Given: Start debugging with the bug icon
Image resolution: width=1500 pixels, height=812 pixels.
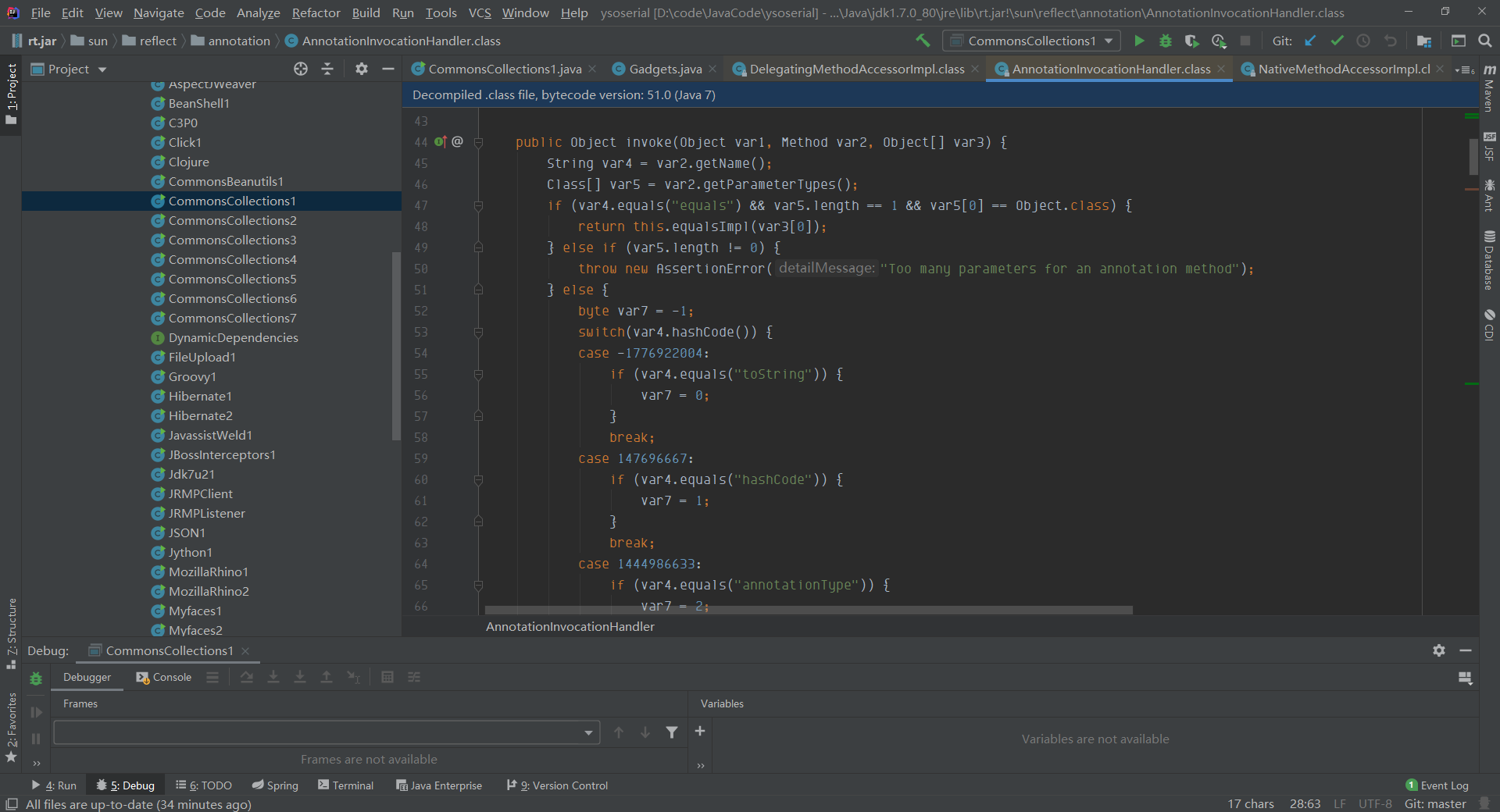Looking at the screenshot, I should coord(1165,41).
